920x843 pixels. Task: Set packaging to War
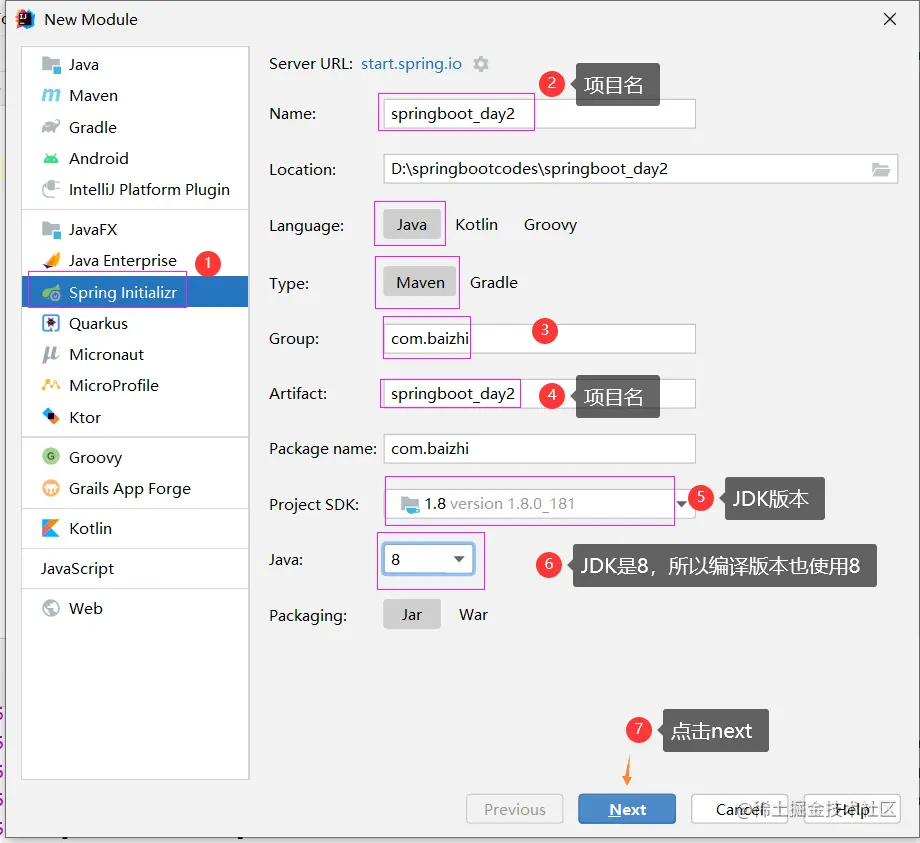473,614
